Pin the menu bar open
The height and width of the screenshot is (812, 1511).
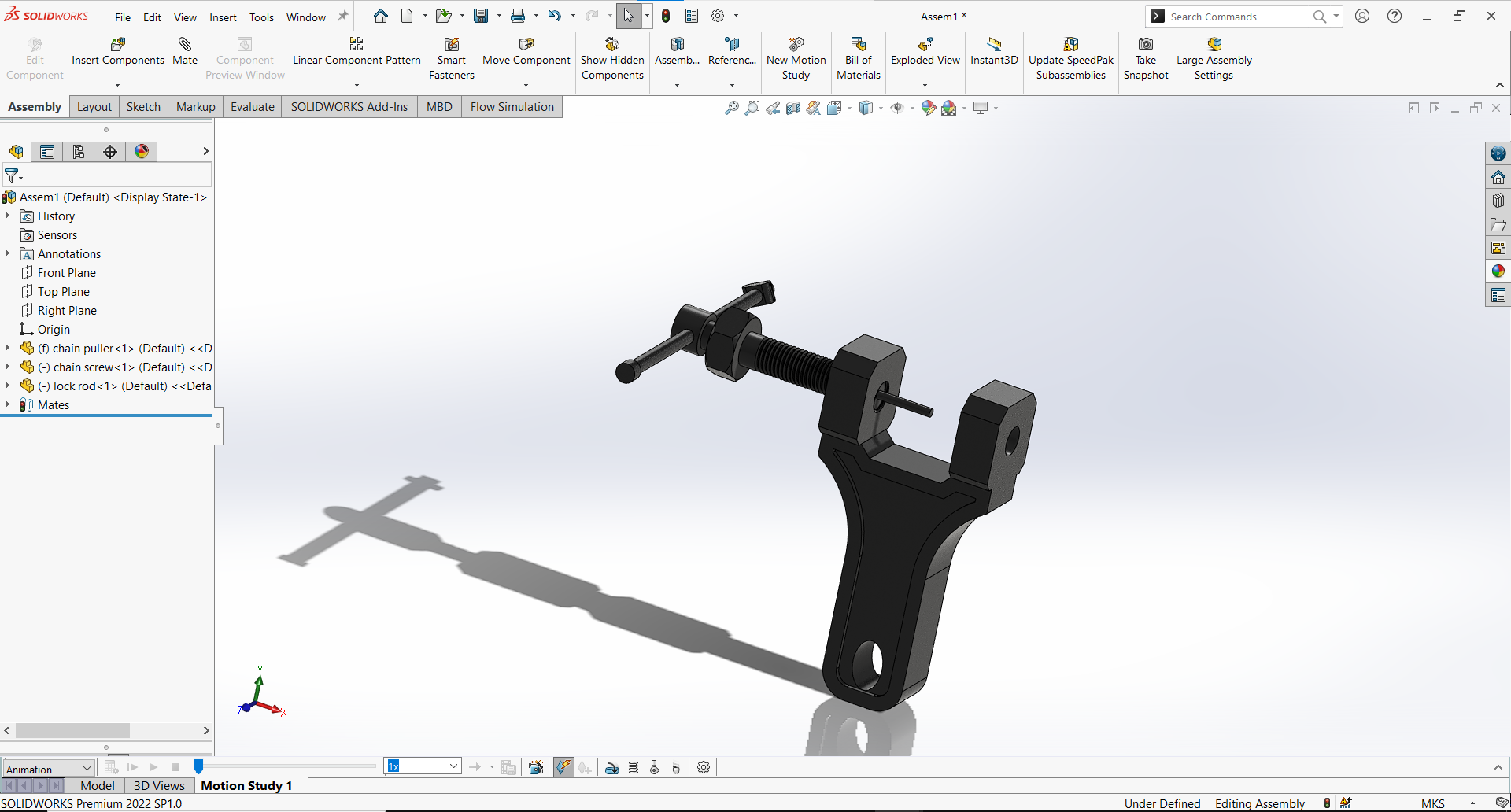[343, 17]
